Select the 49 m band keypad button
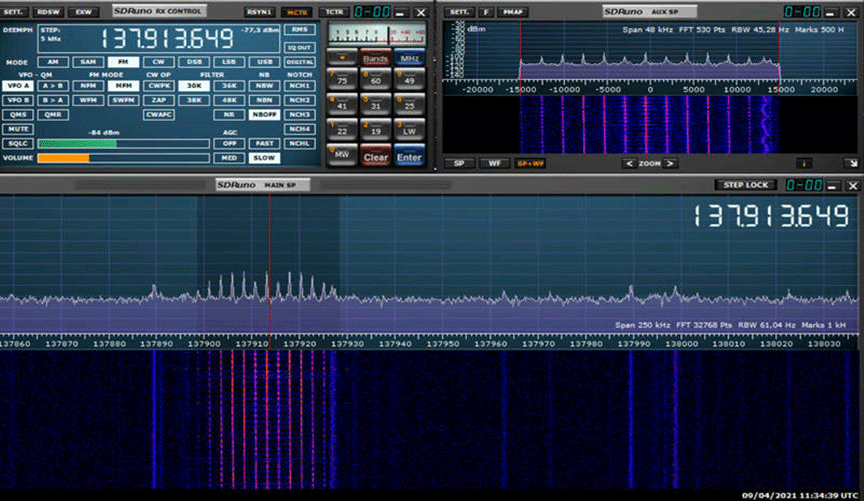Screen dimensions: 864x501 point(409,79)
